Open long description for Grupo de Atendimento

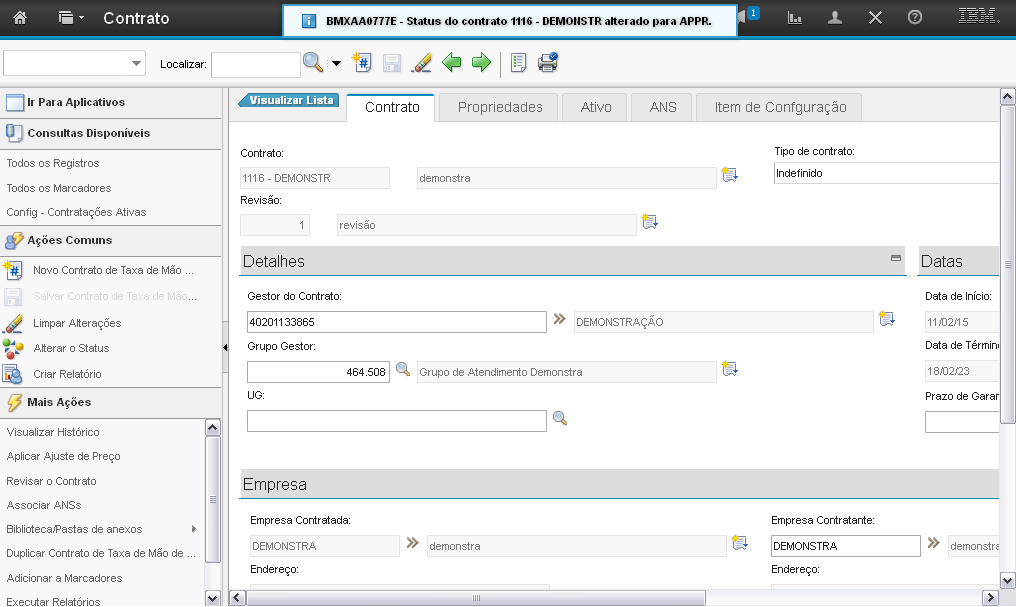(730, 369)
